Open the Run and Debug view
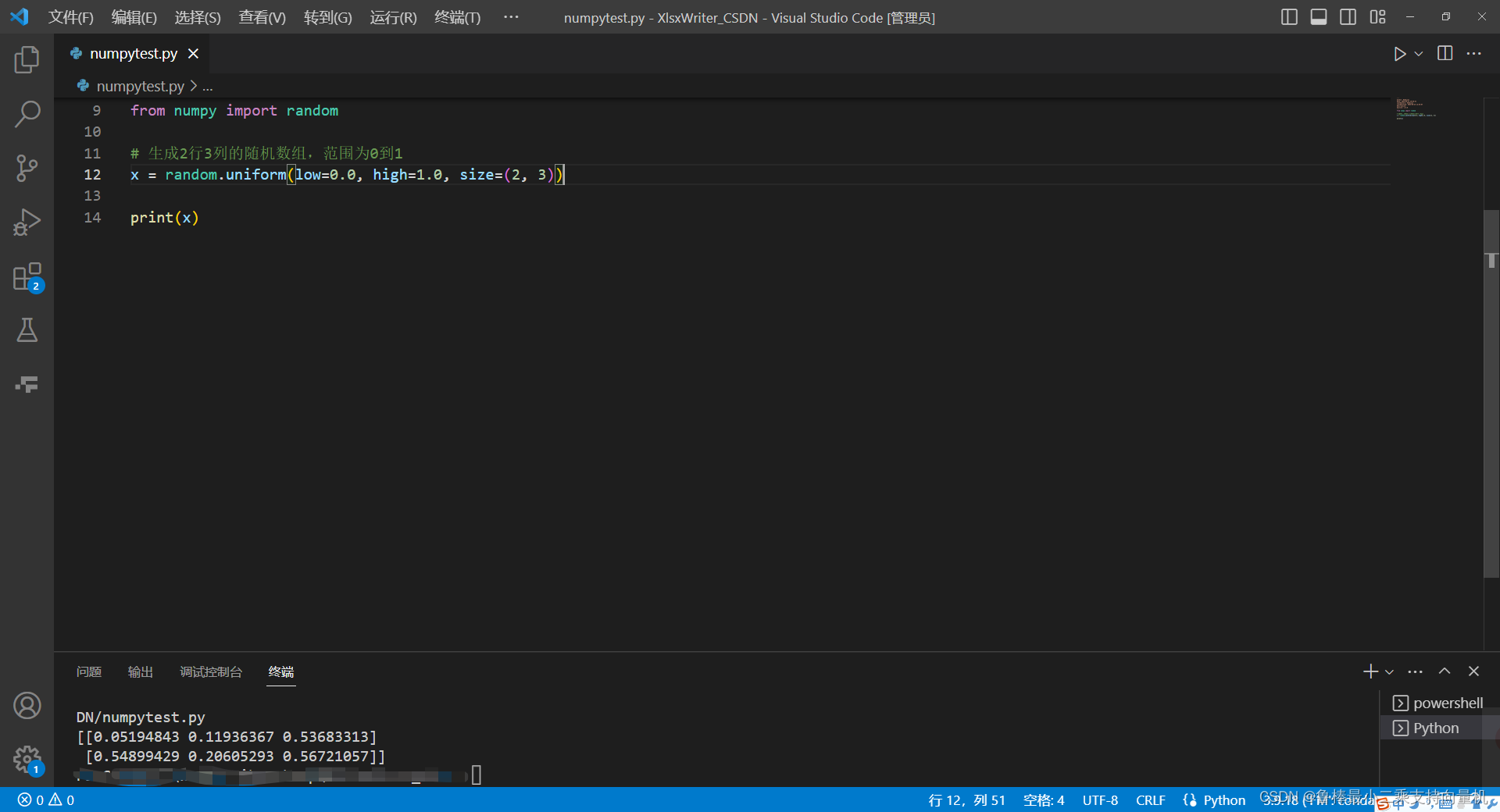 pos(27,222)
